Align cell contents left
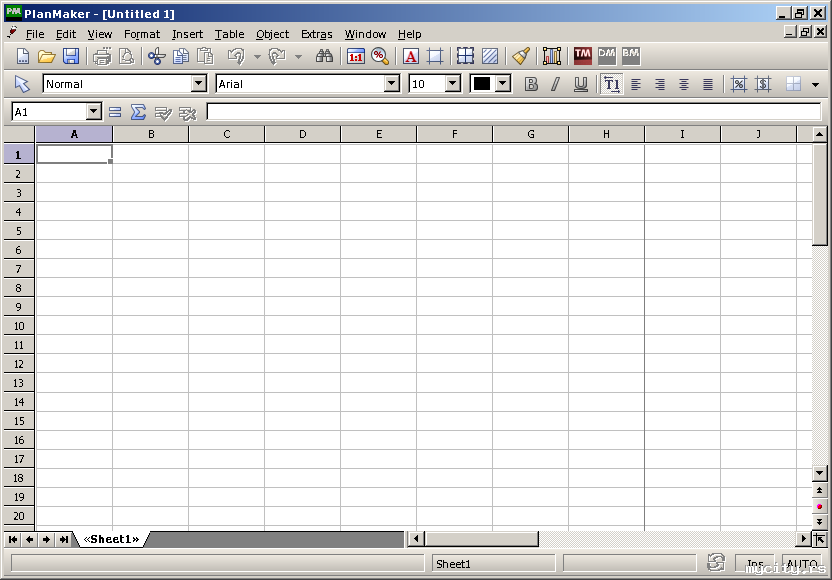Image resolution: width=832 pixels, height=580 pixels. pyautogui.click(x=636, y=84)
